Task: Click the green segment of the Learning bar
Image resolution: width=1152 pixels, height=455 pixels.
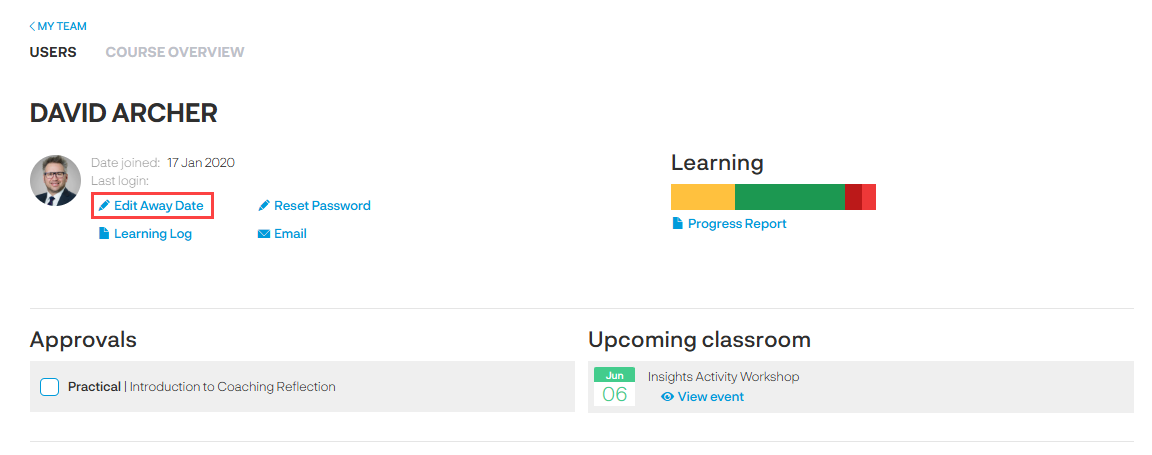Action: 789,197
